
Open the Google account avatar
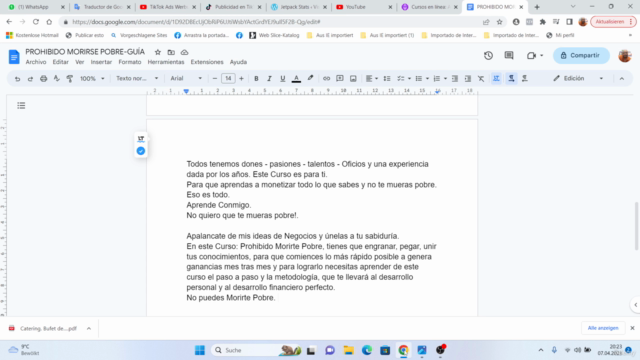tap(624, 56)
